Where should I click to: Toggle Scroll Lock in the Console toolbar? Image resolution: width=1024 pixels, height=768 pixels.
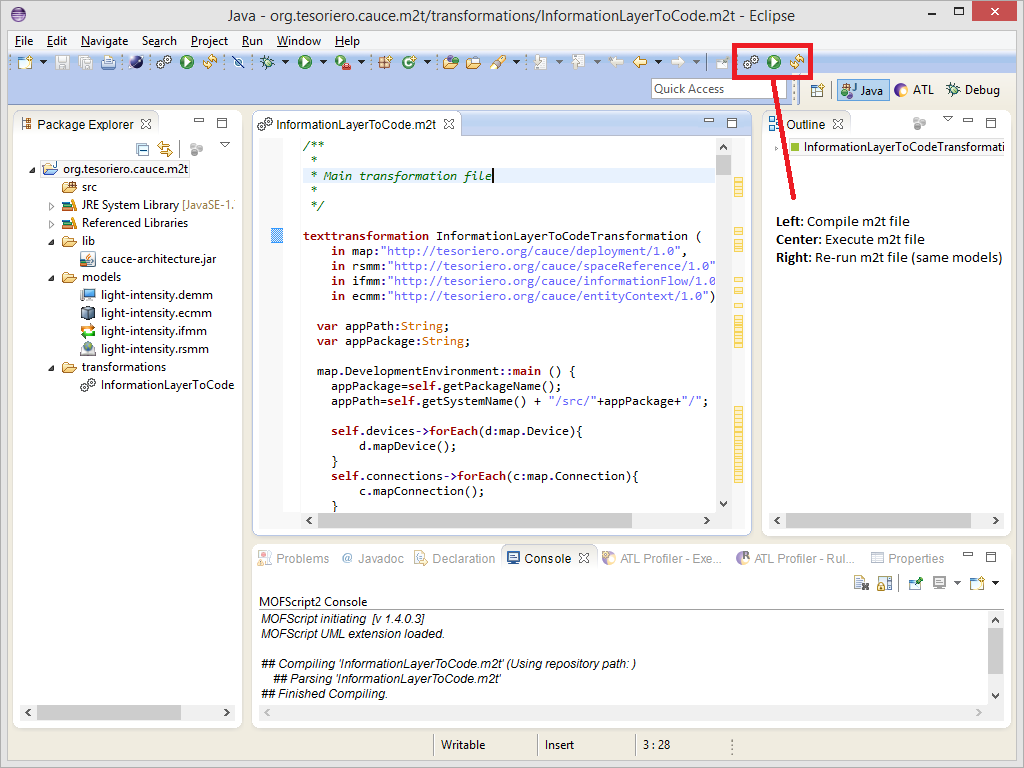click(x=884, y=583)
